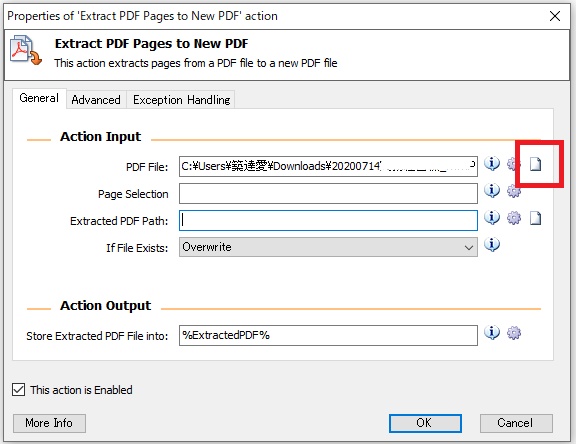Focus the Page Selection input field
Viewport: 576px width, 444px height.
(328, 194)
